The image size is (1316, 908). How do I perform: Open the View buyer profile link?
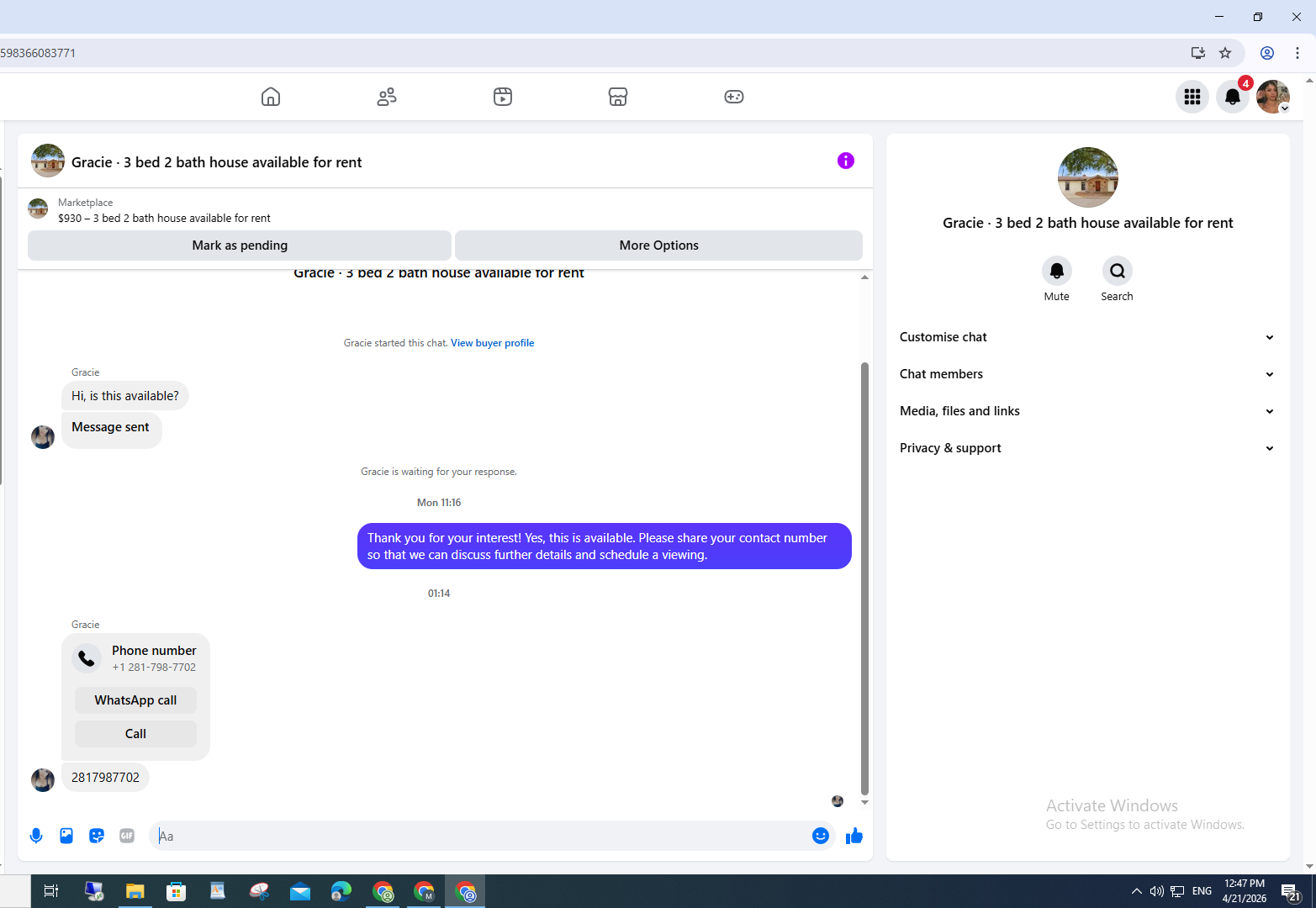pyautogui.click(x=492, y=343)
